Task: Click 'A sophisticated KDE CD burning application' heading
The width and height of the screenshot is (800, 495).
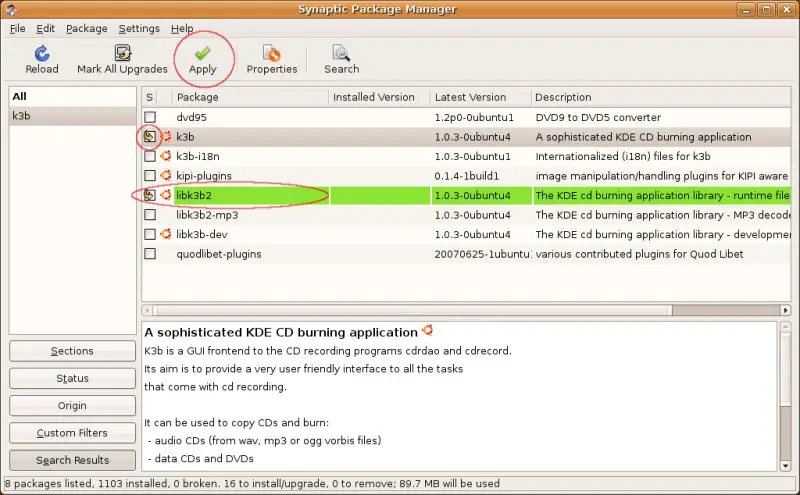Action: 281,332
